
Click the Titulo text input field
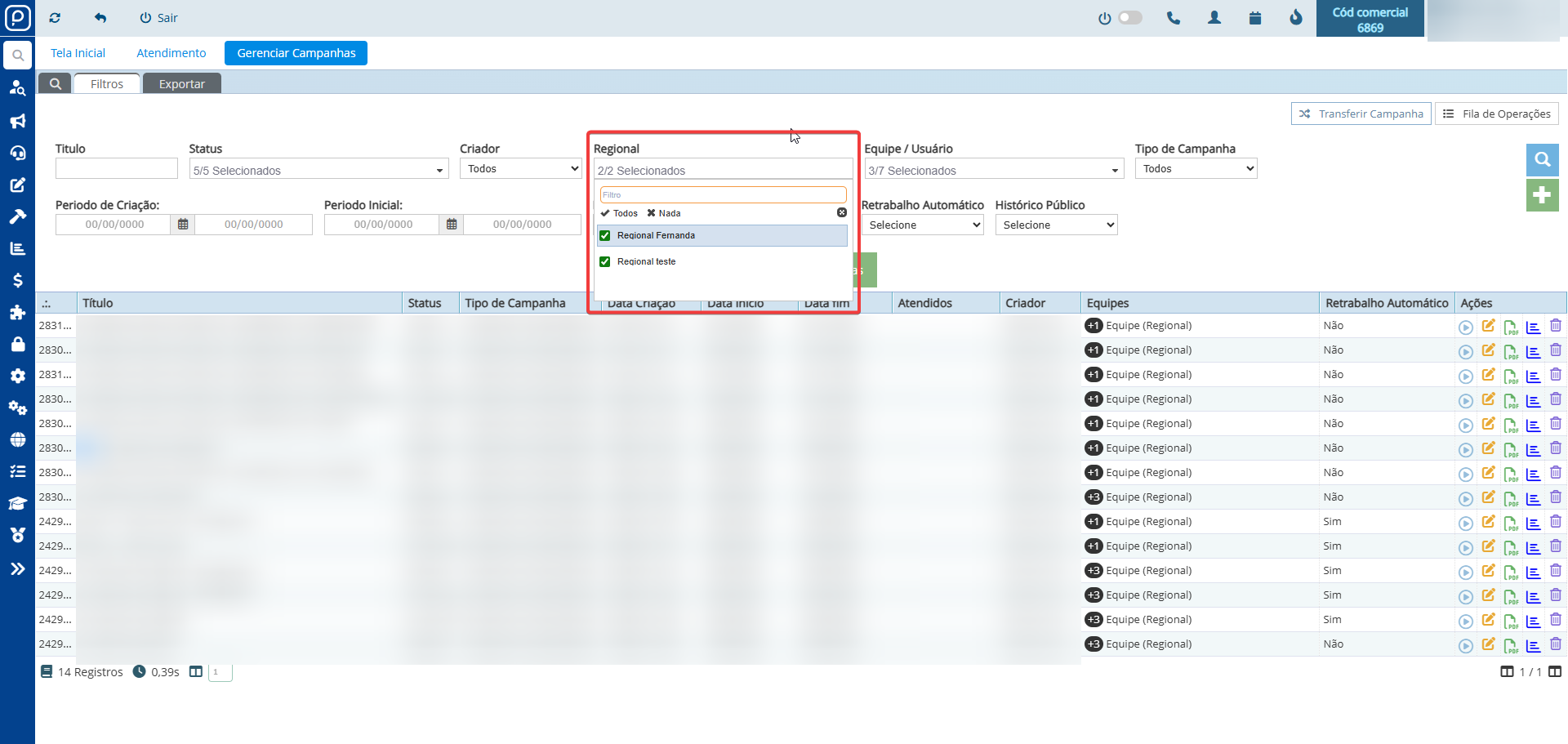click(116, 169)
